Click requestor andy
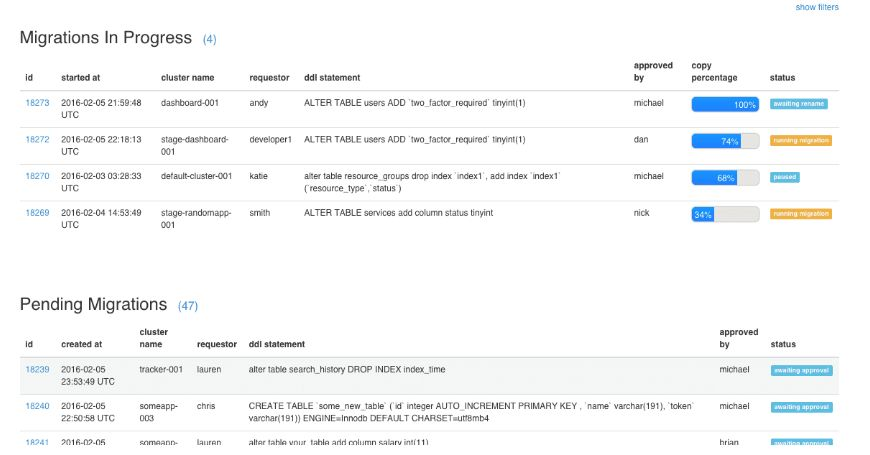The height and width of the screenshot is (455, 870). (x=259, y=103)
